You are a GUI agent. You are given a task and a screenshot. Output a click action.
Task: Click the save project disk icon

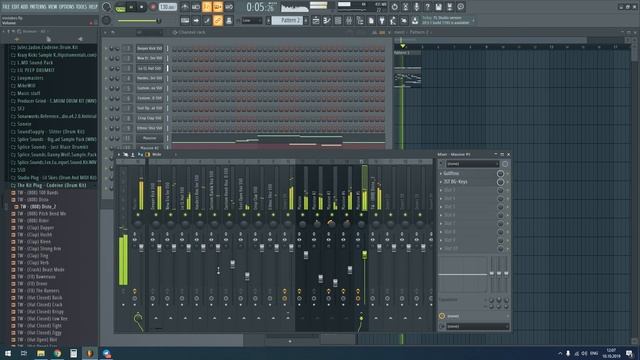(438, 7)
